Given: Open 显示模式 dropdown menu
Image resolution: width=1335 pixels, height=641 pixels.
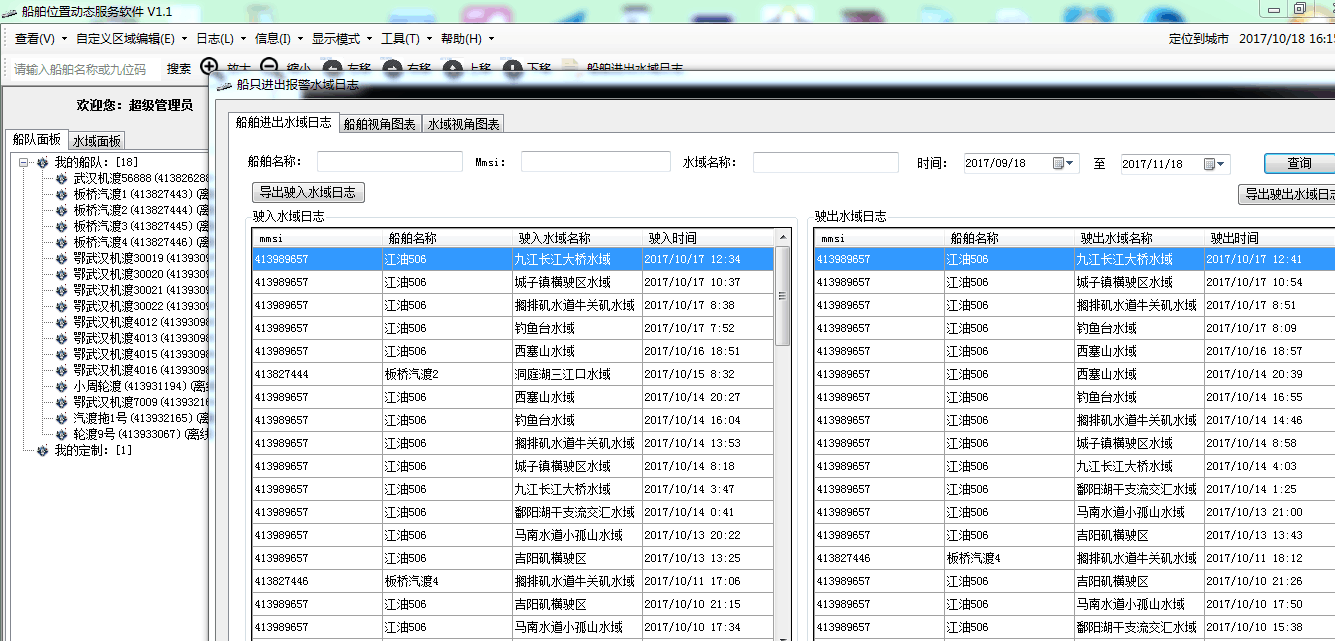Looking at the screenshot, I should point(341,39).
